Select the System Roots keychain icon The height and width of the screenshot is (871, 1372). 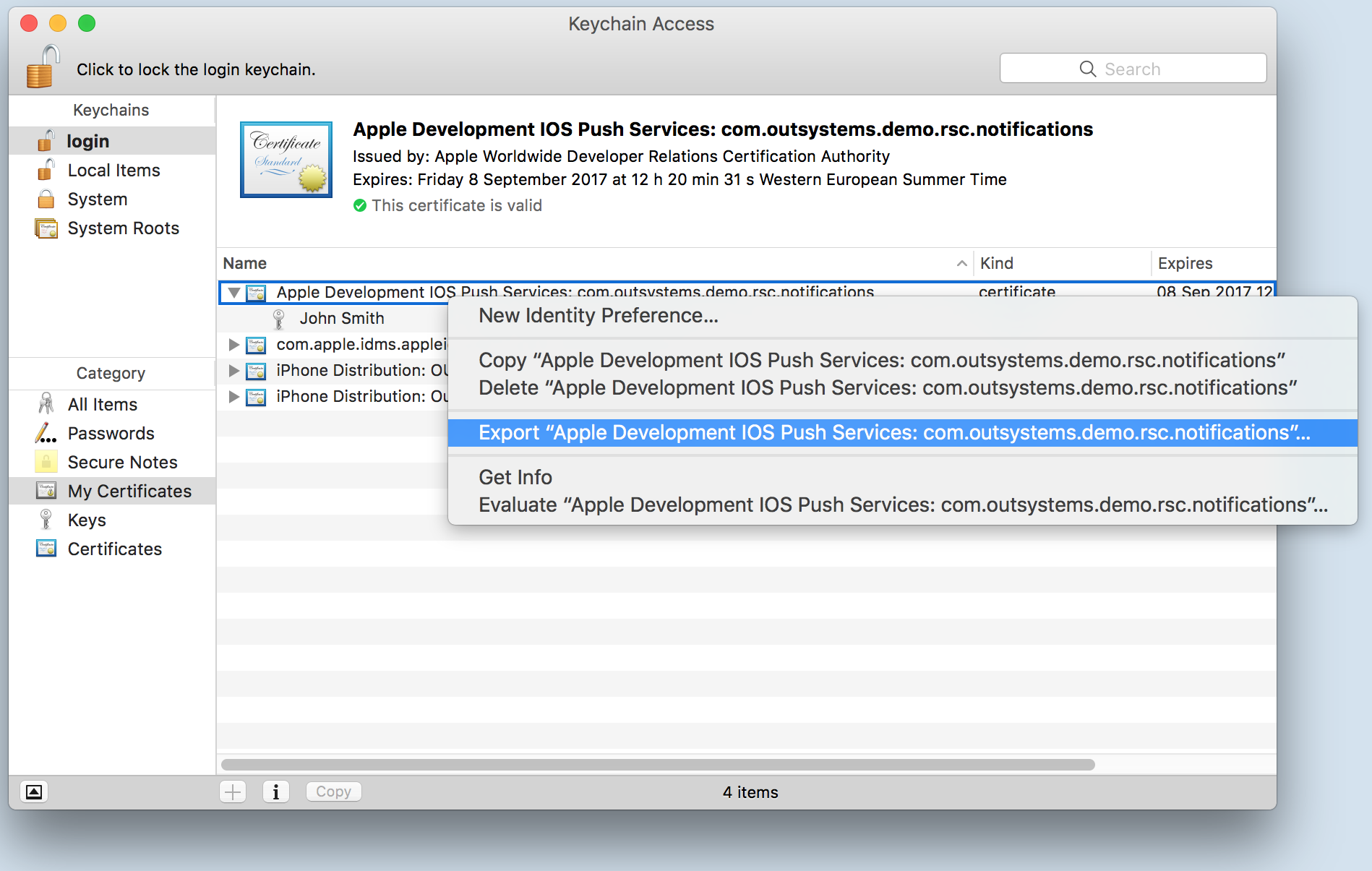pos(46,228)
